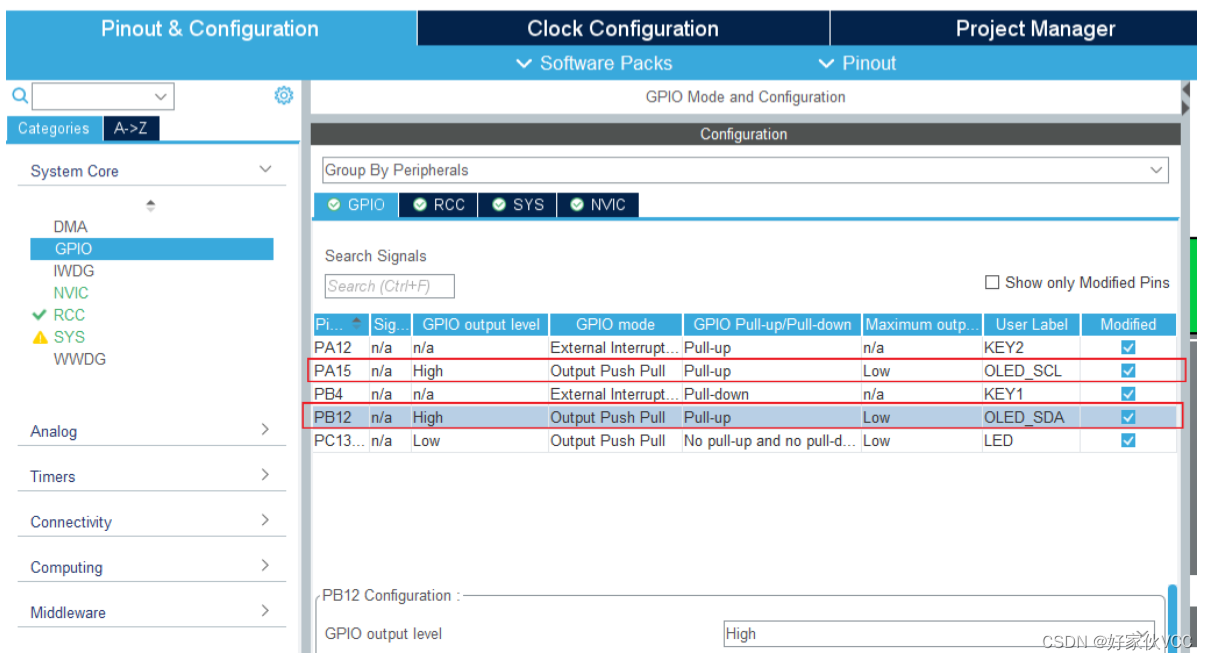Click the GPIO output level field showing High
The height and width of the screenshot is (660, 1208).
pyautogui.click(x=939, y=633)
